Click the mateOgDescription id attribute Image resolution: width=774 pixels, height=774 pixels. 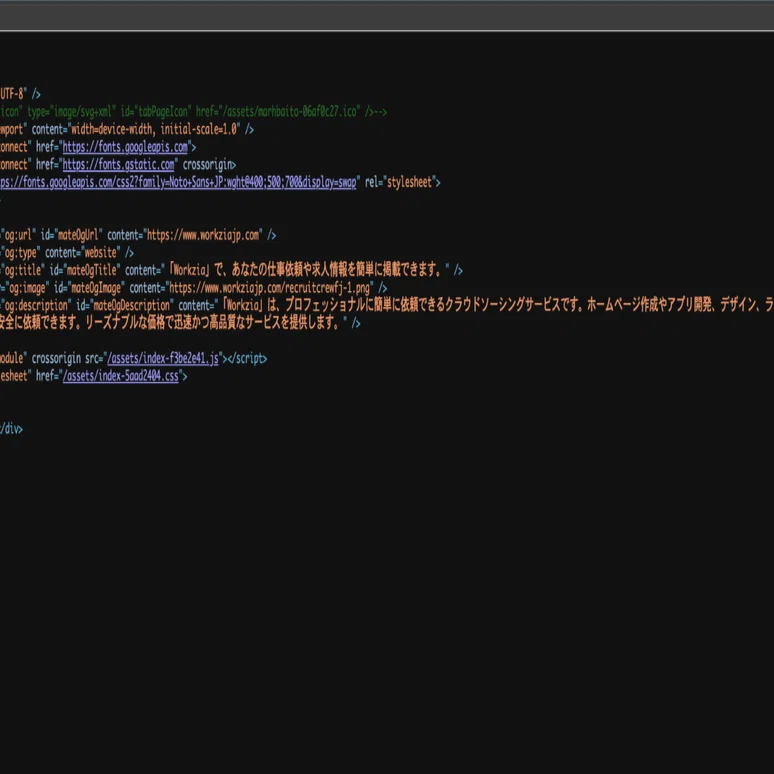(x=125, y=306)
